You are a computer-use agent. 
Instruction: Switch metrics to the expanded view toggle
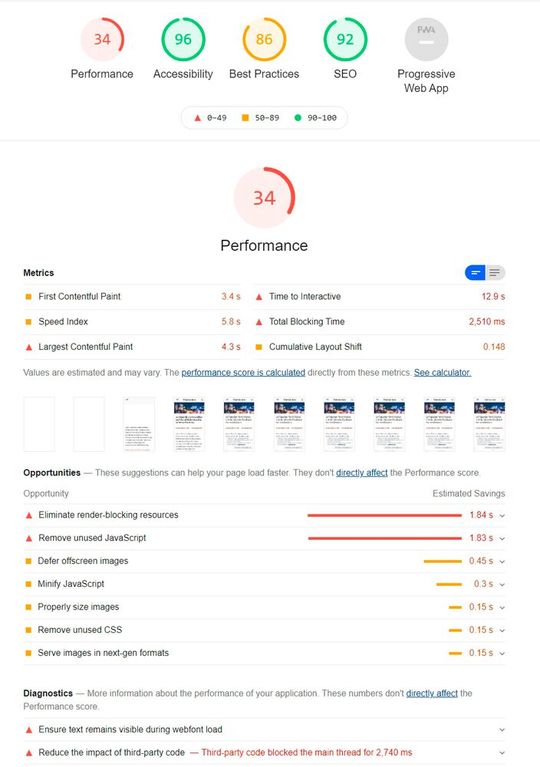pyautogui.click(x=495, y=272)
